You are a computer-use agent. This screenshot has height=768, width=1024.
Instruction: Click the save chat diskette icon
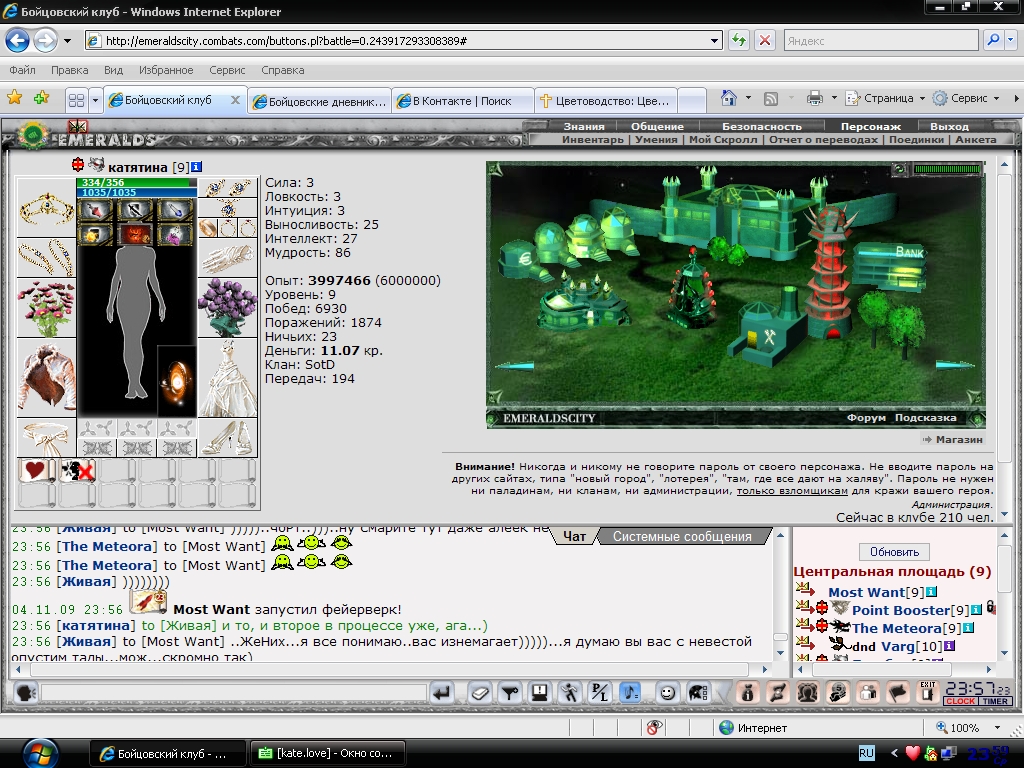[540, 692]
